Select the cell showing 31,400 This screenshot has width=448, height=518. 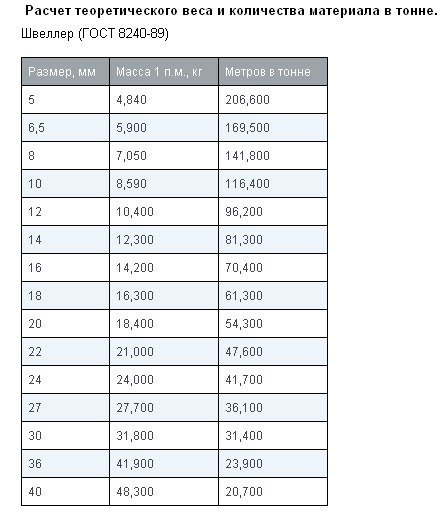click(273, 436)
